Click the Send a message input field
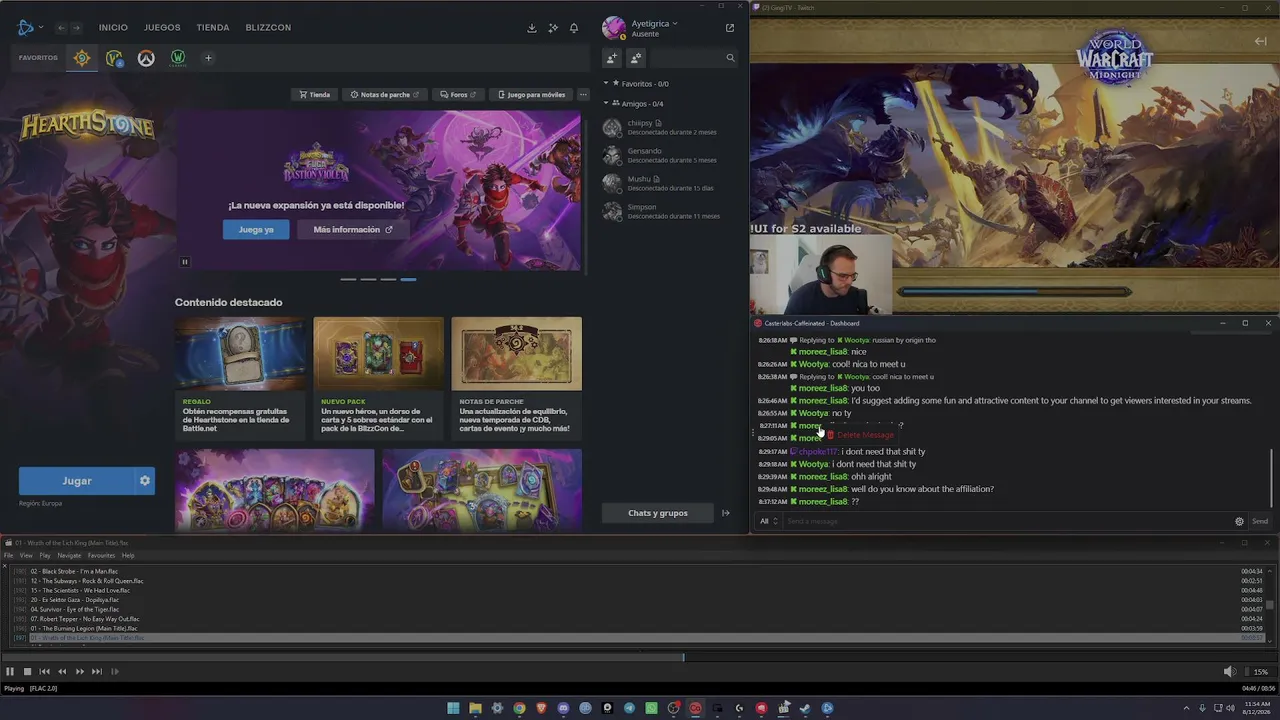This screenshot has height=720, width=1280. pyautogui.click(x=1007, y=521)
